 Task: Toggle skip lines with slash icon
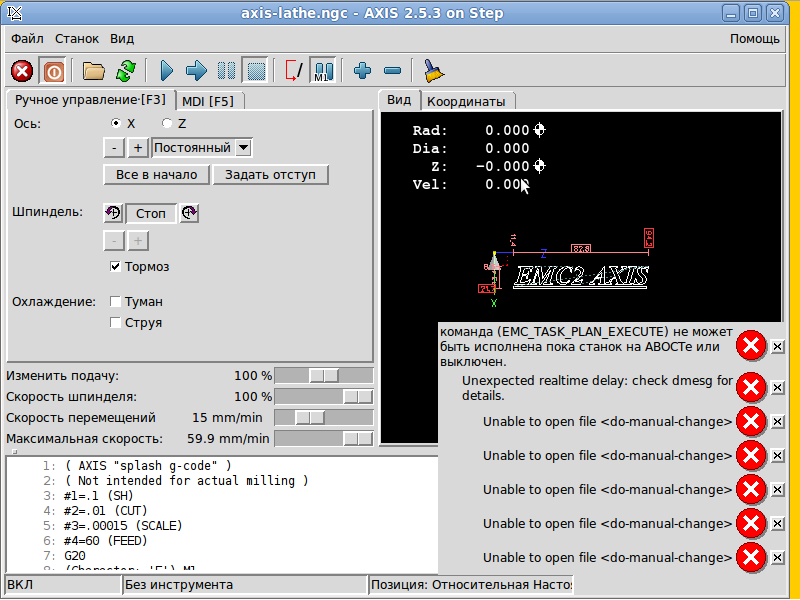[293, 71]
